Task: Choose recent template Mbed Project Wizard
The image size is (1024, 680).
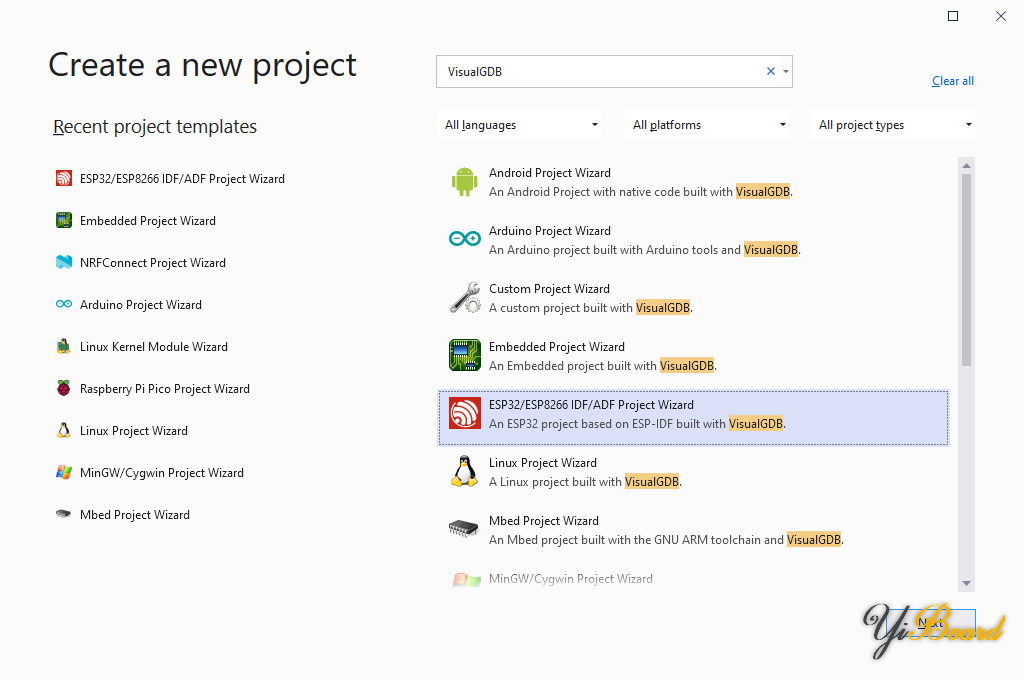Action: click(123, 514)
